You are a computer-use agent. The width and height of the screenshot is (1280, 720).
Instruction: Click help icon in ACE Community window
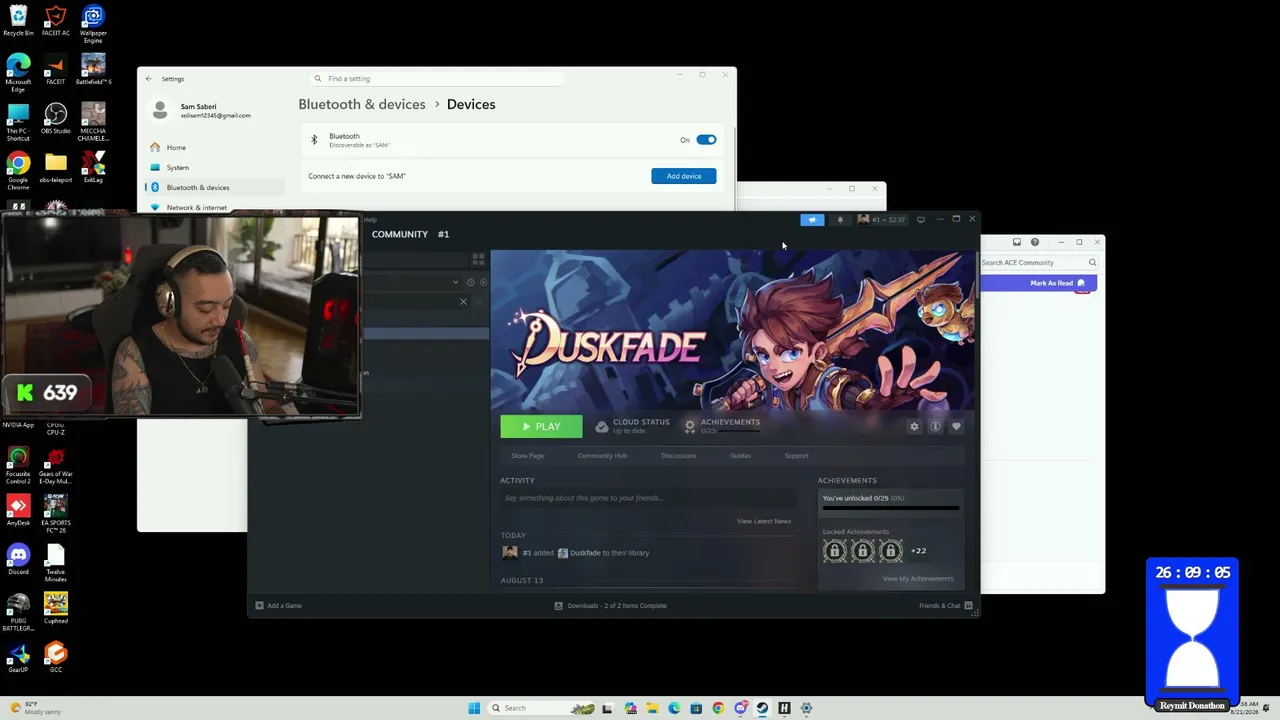pos(1035,242)
